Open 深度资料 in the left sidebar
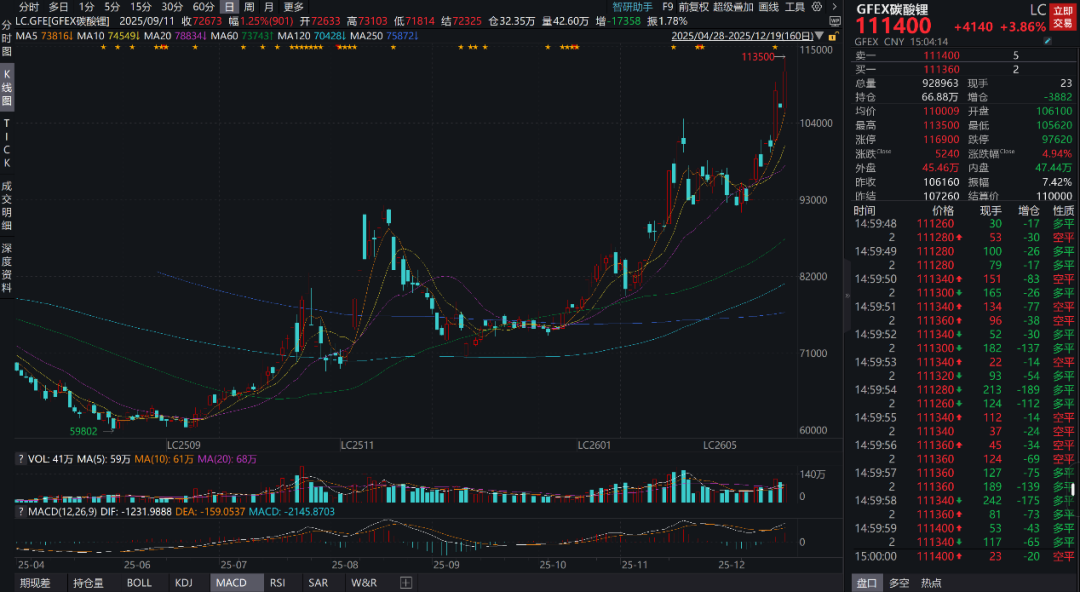This screenshot has height=592, width=1080. (7, 267)
